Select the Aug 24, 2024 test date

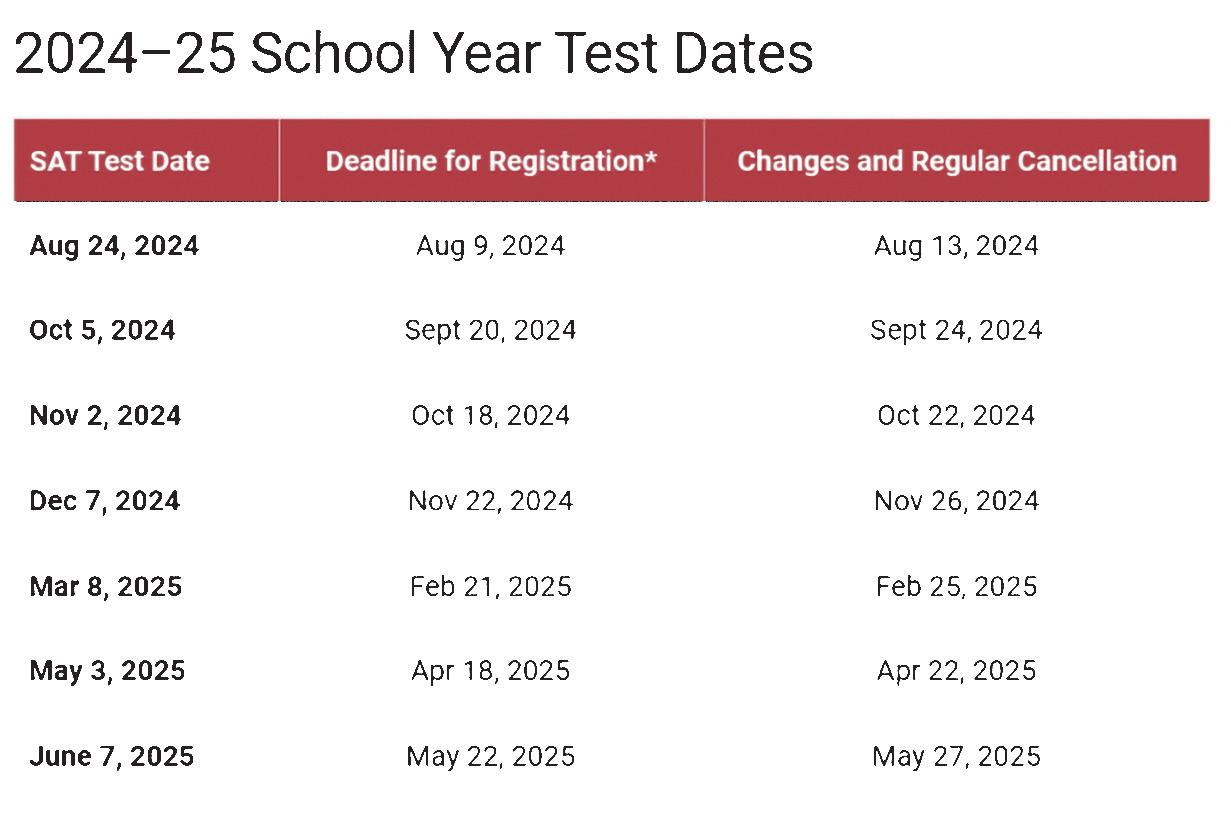coord(114,246)
